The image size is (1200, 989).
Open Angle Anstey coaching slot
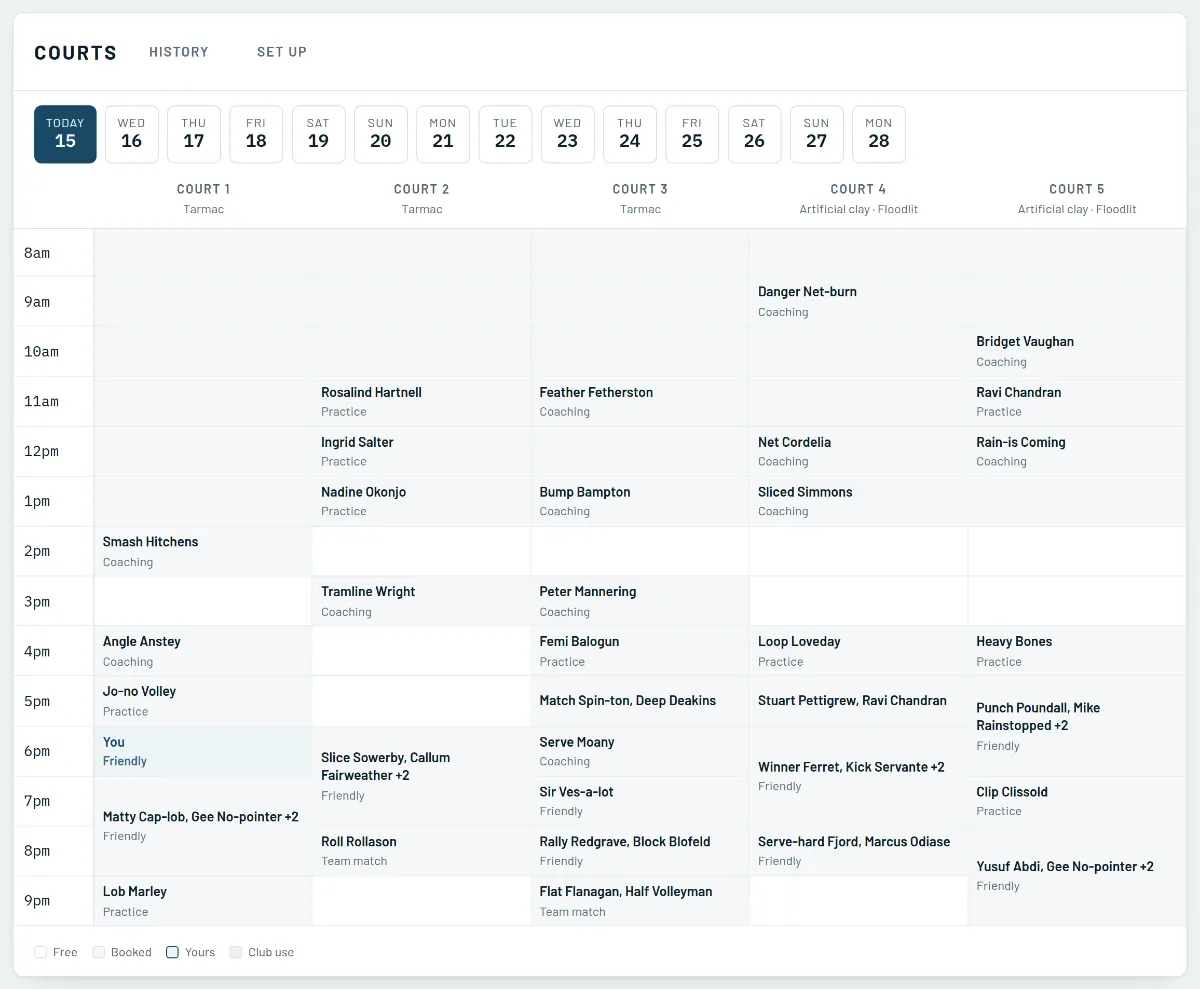[203, 651]
